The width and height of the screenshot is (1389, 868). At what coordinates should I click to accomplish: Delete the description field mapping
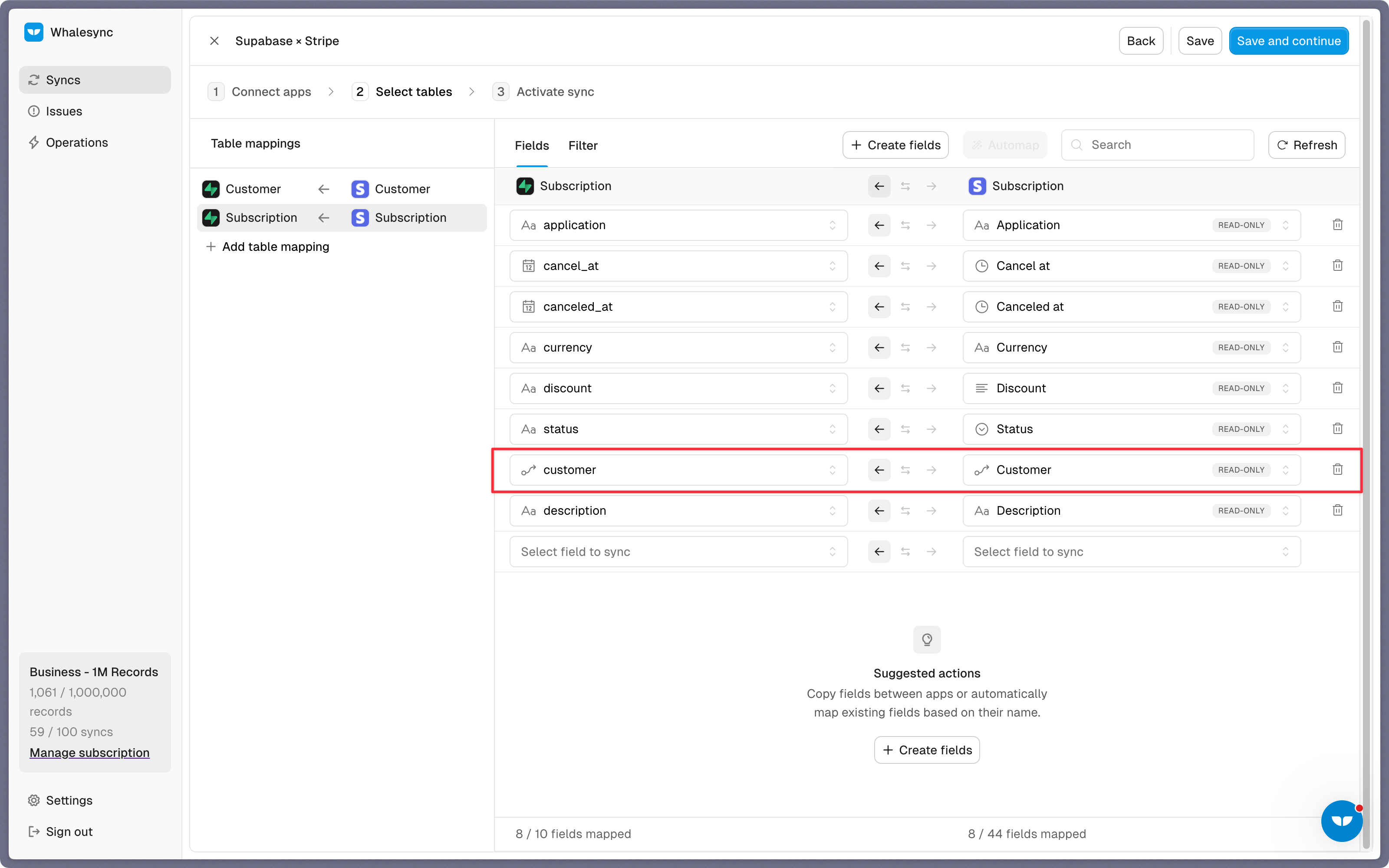(x=1337, y=510)
